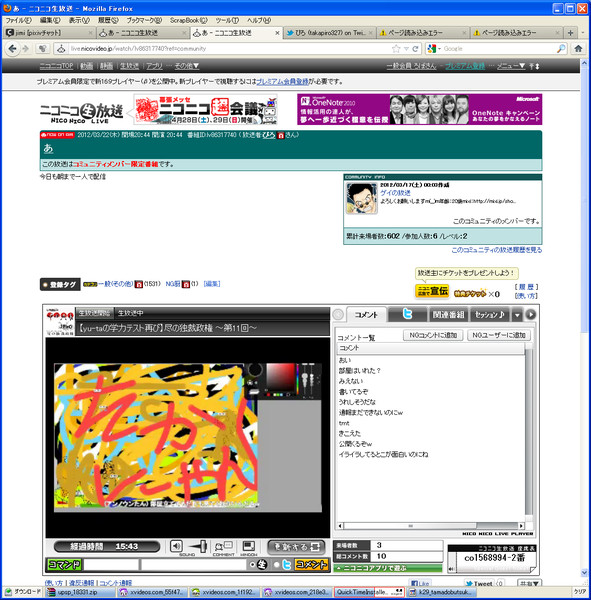
Task: Click the Tweet button below the player
Action: 479,583
